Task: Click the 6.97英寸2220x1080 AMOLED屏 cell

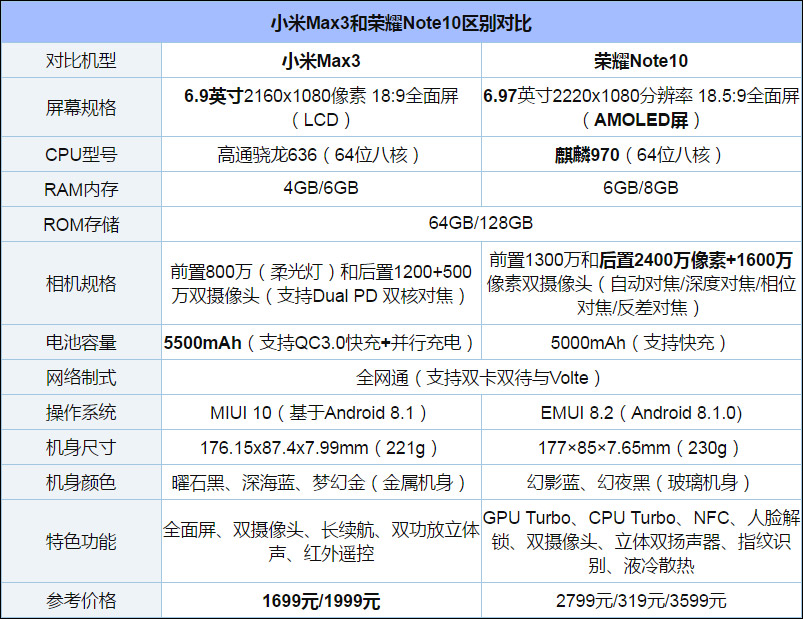Action: pos(641,108)
